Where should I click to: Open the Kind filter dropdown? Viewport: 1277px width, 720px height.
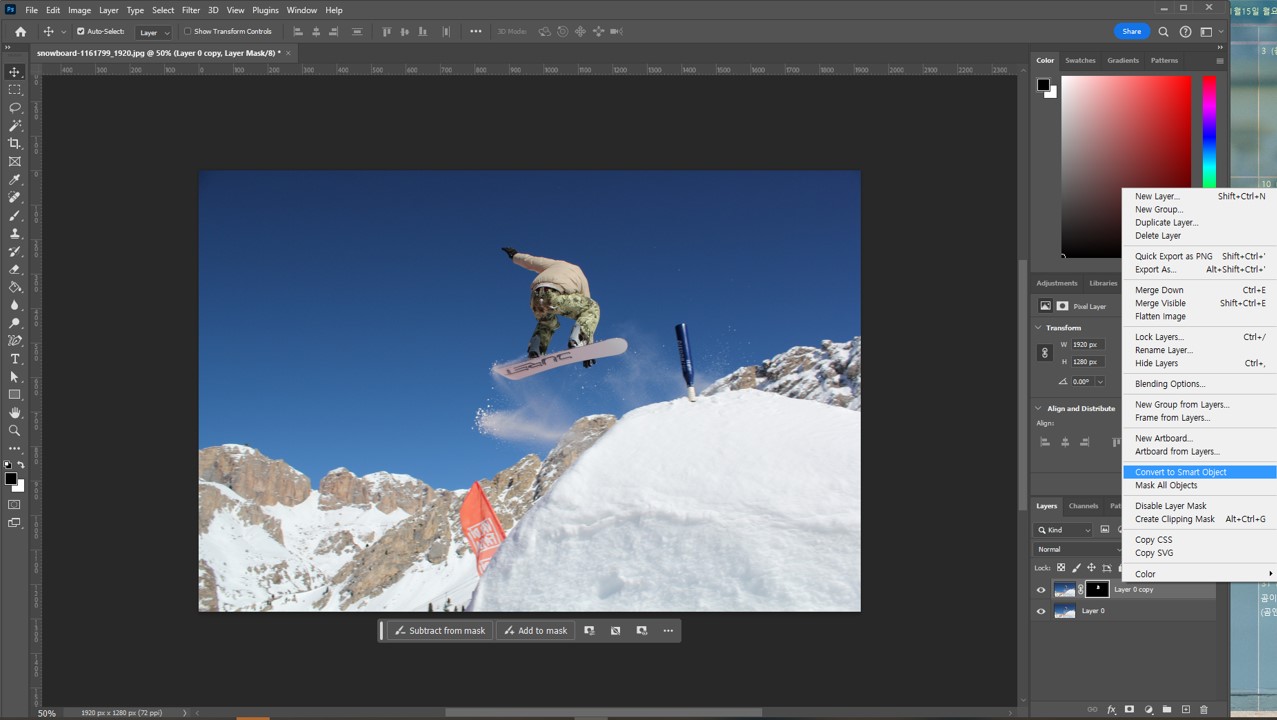coord(1064,530)
